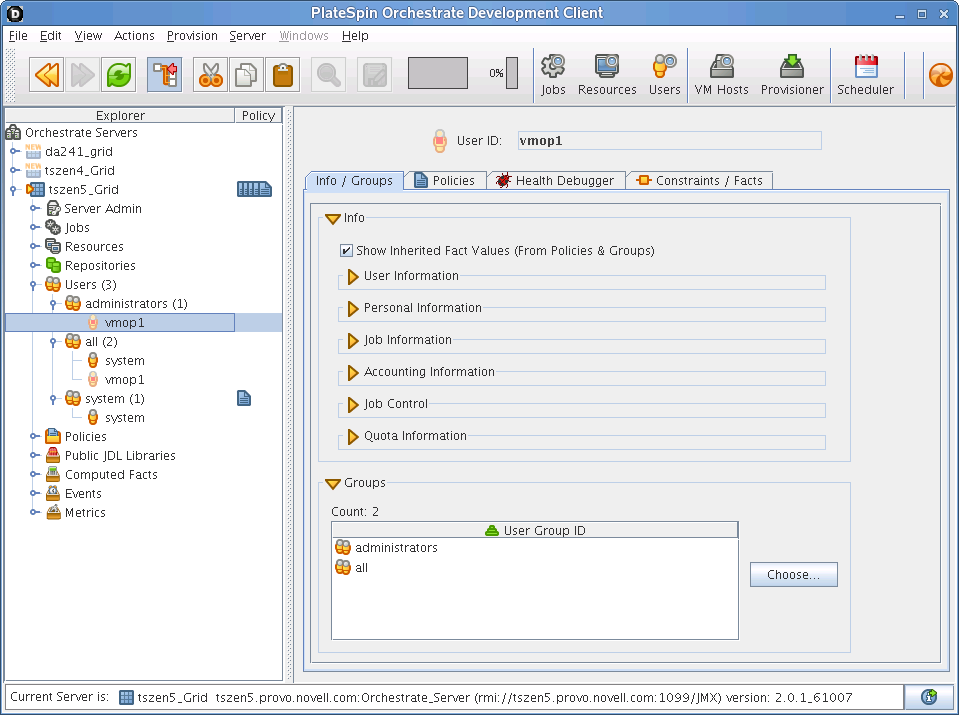959x715 pixels.
Task: Open the Provision menu
Action: tap(192, 35)
